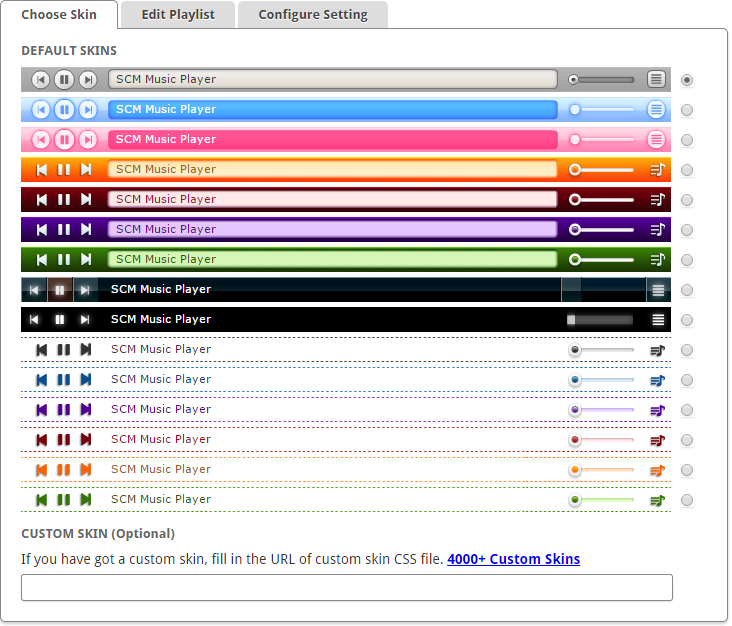Select the dotted black minimal skin radio button
The image size is (732, 626).
tap(687, 350)
